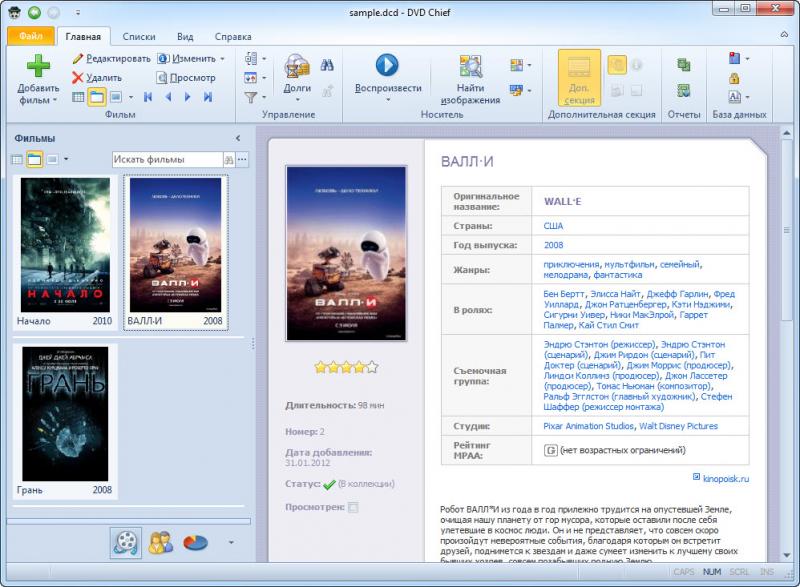Screen dimensions: 800x587
Task: Click the red X Удалить button
Action: (x=97, y=78)
